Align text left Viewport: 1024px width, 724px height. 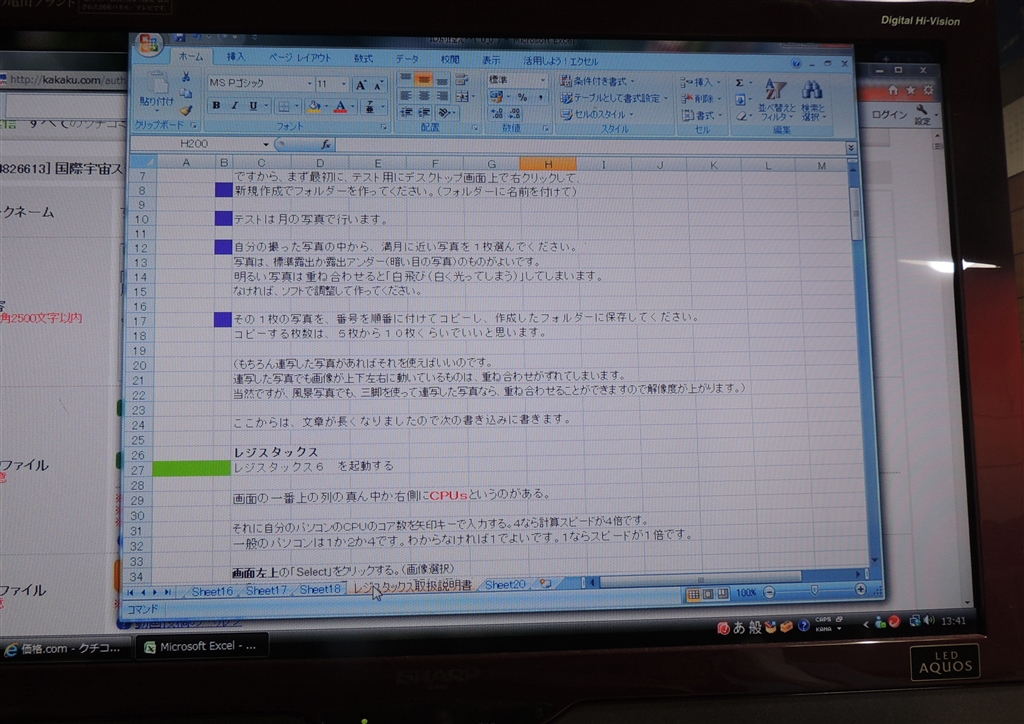point(406,96)
